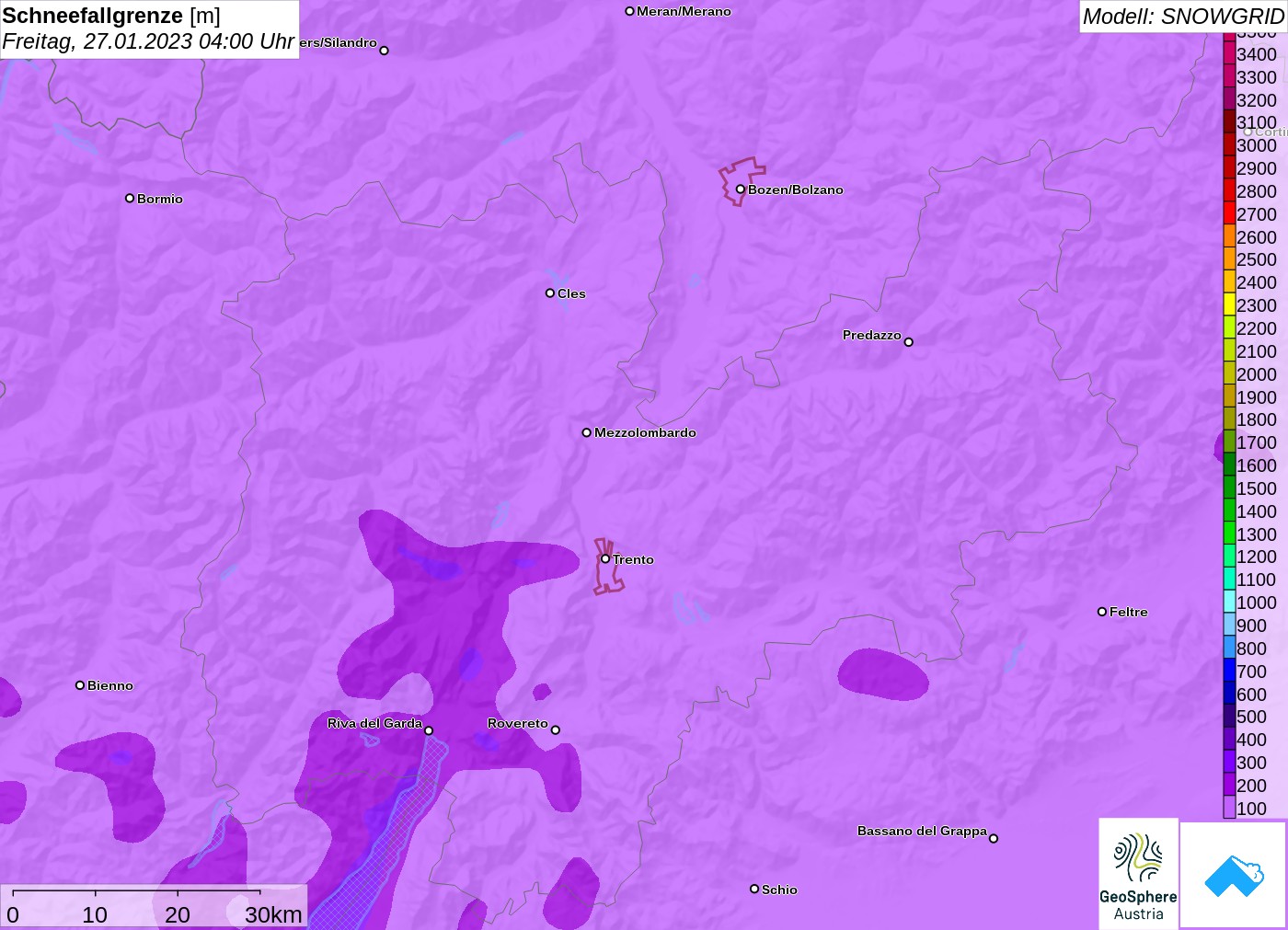Click the Predazzo label text
Viewport: 1288px width, 930px height.
tap(872, 335)
